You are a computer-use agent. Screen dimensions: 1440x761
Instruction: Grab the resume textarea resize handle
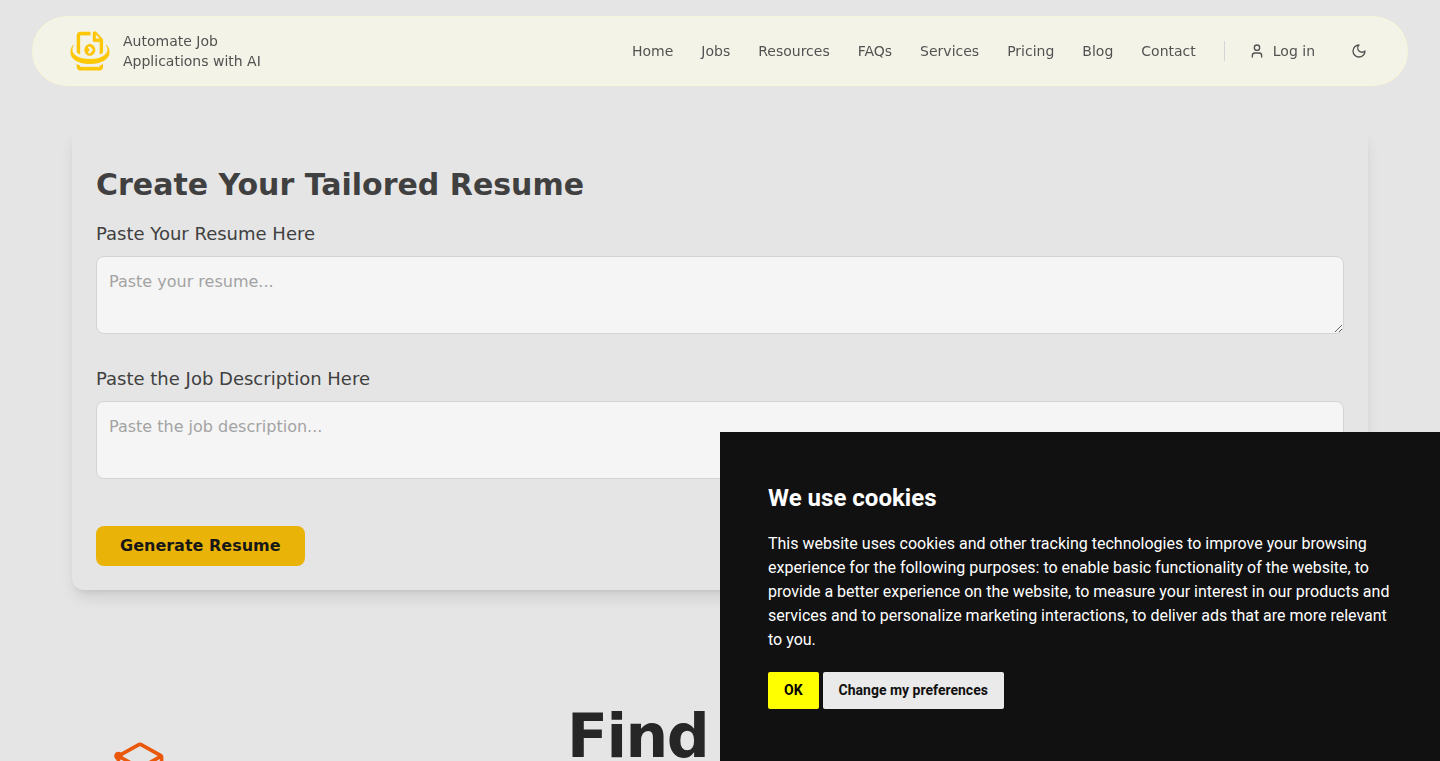click(x=1337, y=327)
